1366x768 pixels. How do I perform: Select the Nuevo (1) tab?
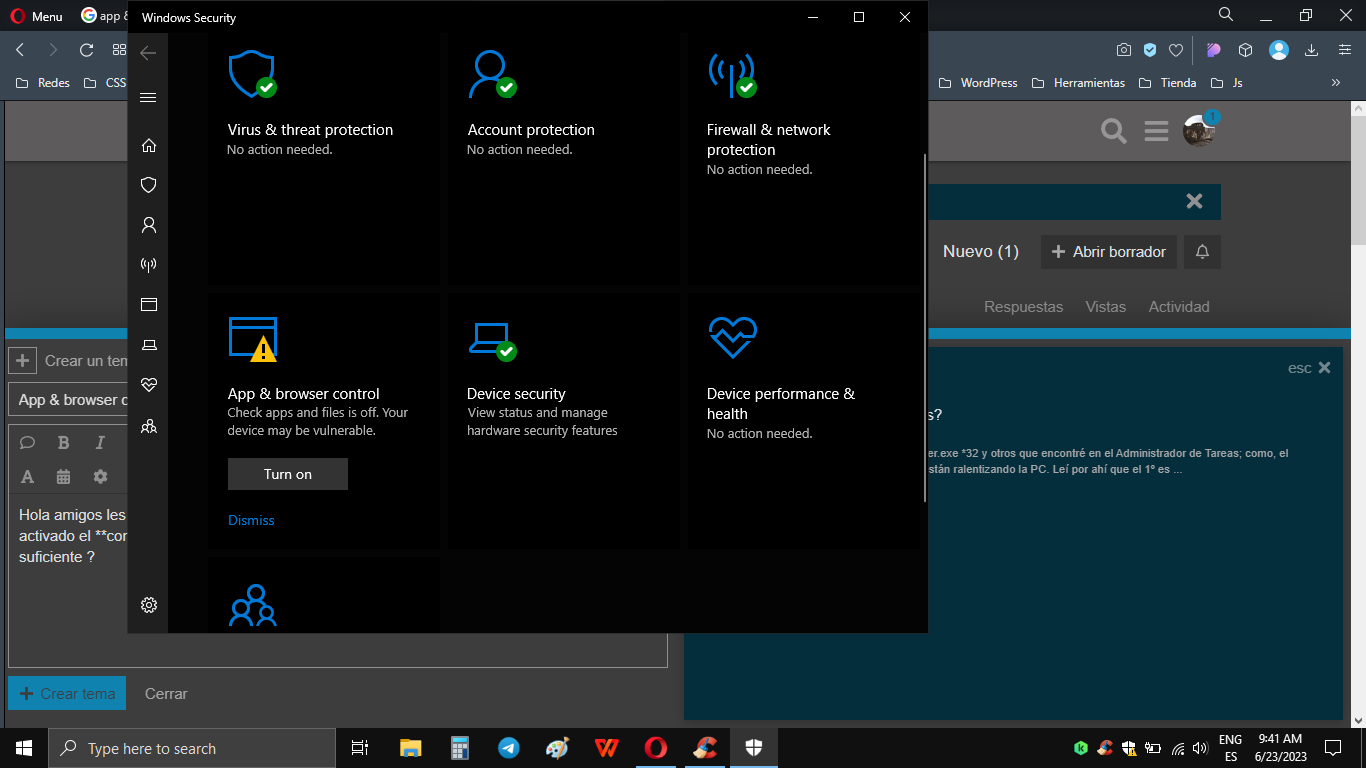980,252
